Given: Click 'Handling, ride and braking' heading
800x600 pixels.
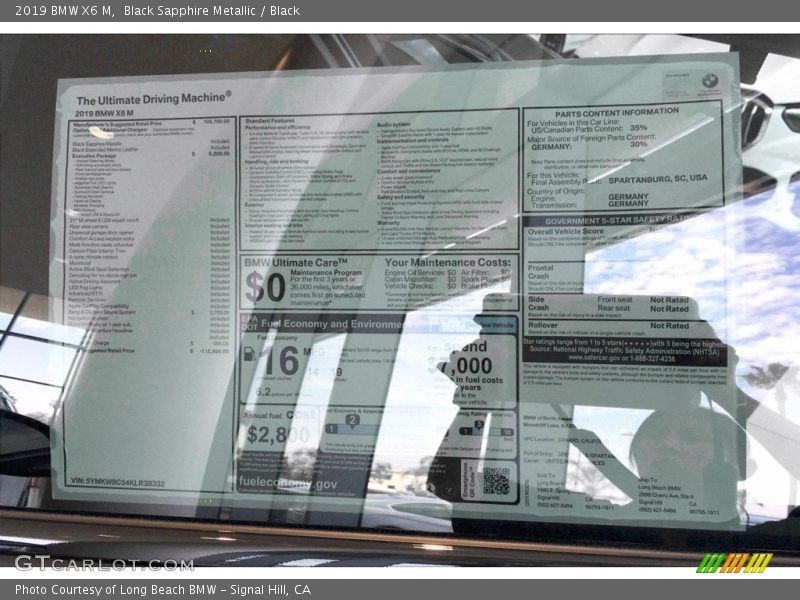Looking at the screenshot, I should coord(277,162).
